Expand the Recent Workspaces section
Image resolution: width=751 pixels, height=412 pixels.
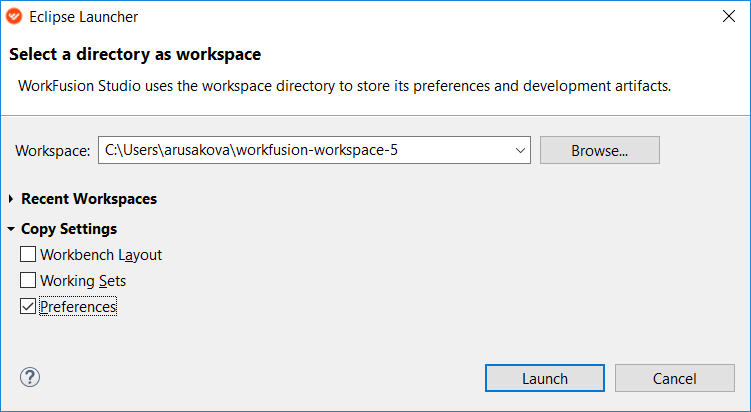click(x=11, y=198)
